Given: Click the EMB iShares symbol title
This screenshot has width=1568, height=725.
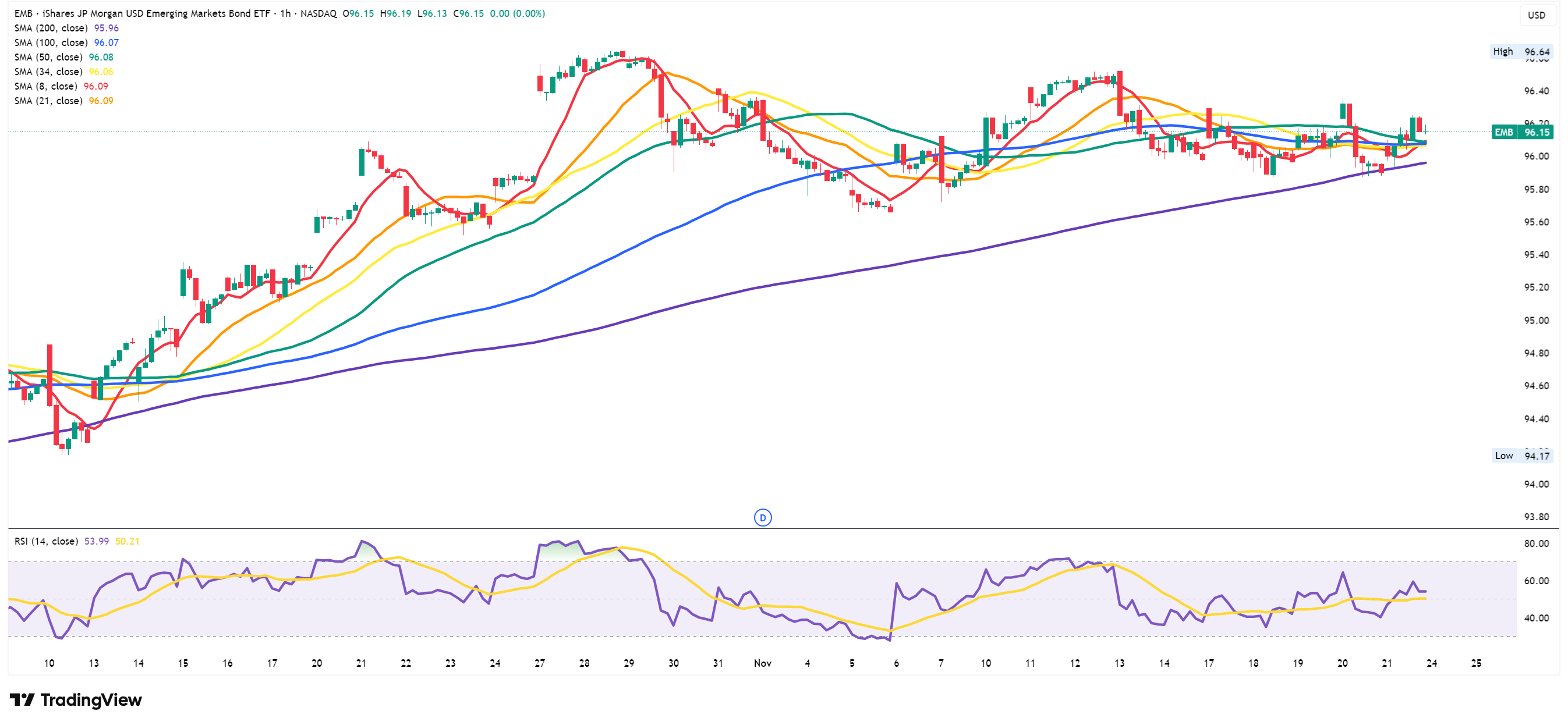Looking at the screenshot, I should coord(143,13).
